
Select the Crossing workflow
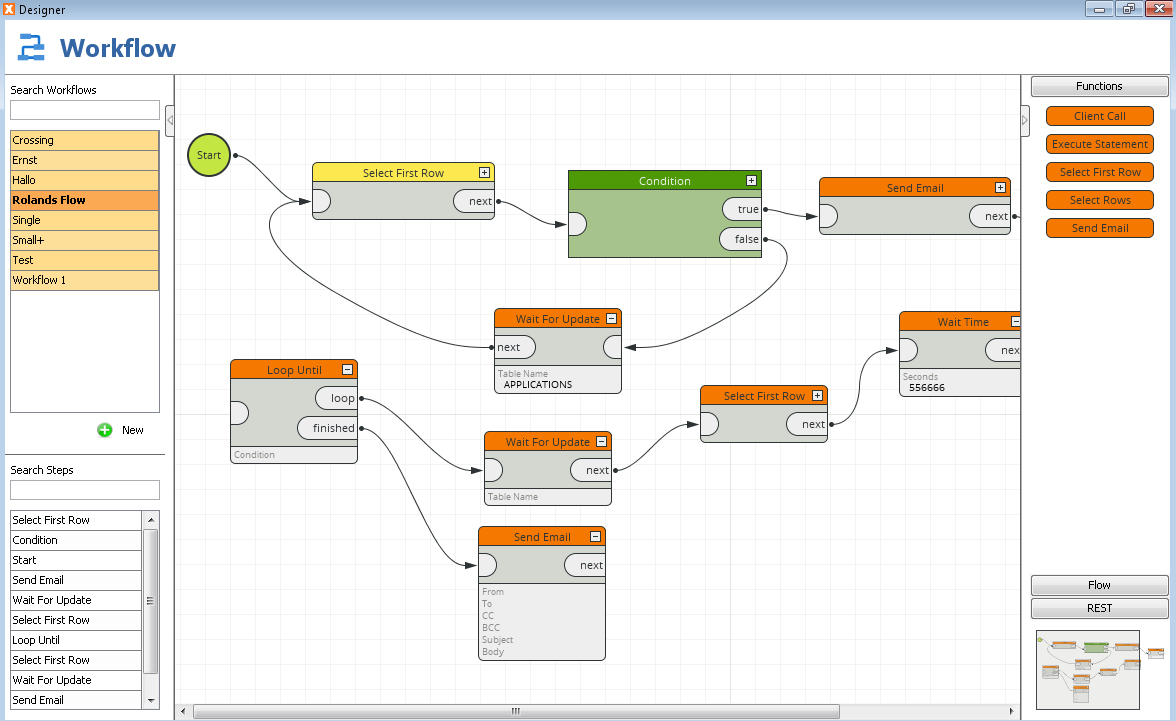tap(85, 140)
